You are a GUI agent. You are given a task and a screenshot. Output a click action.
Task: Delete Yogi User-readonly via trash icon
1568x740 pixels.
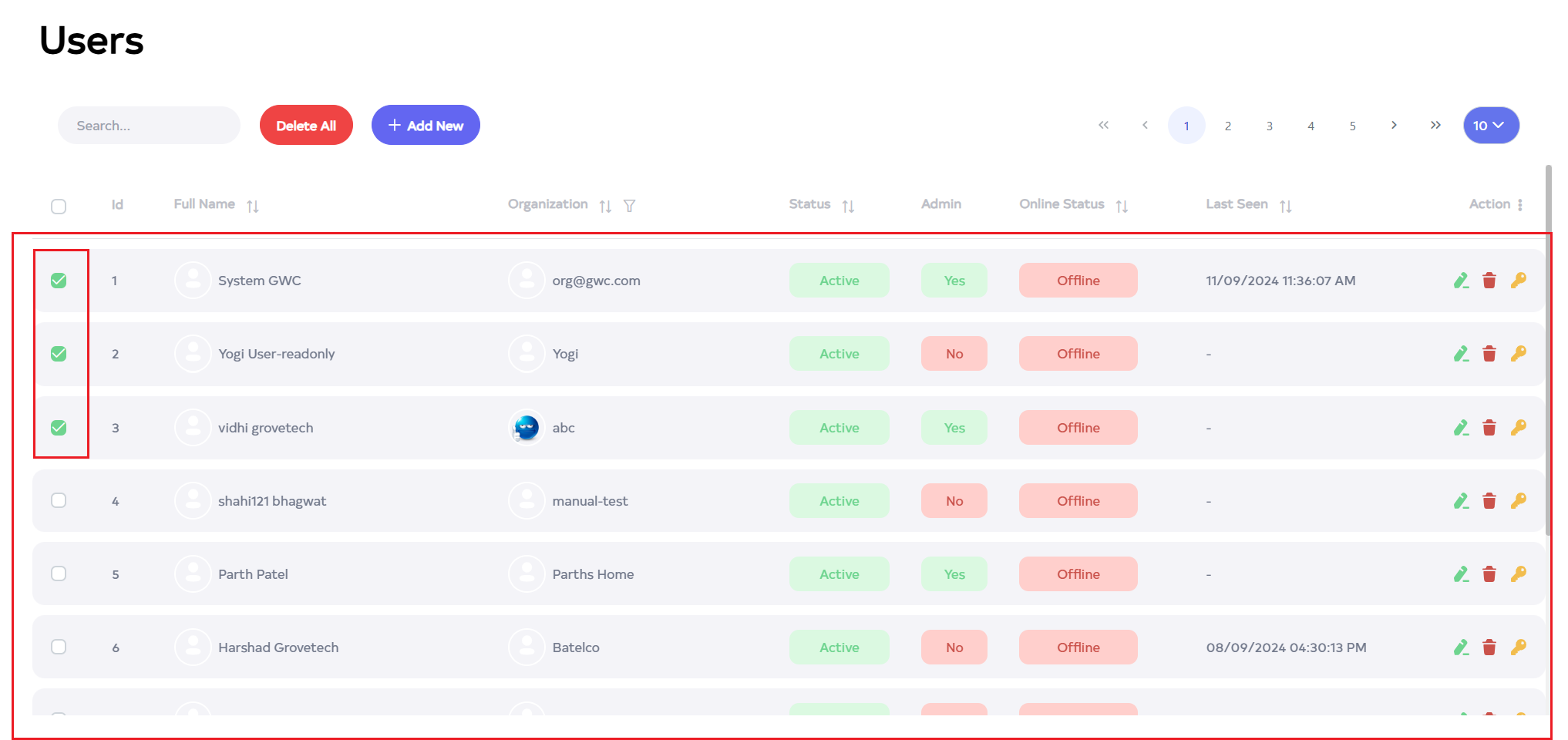click(1489, 354)
